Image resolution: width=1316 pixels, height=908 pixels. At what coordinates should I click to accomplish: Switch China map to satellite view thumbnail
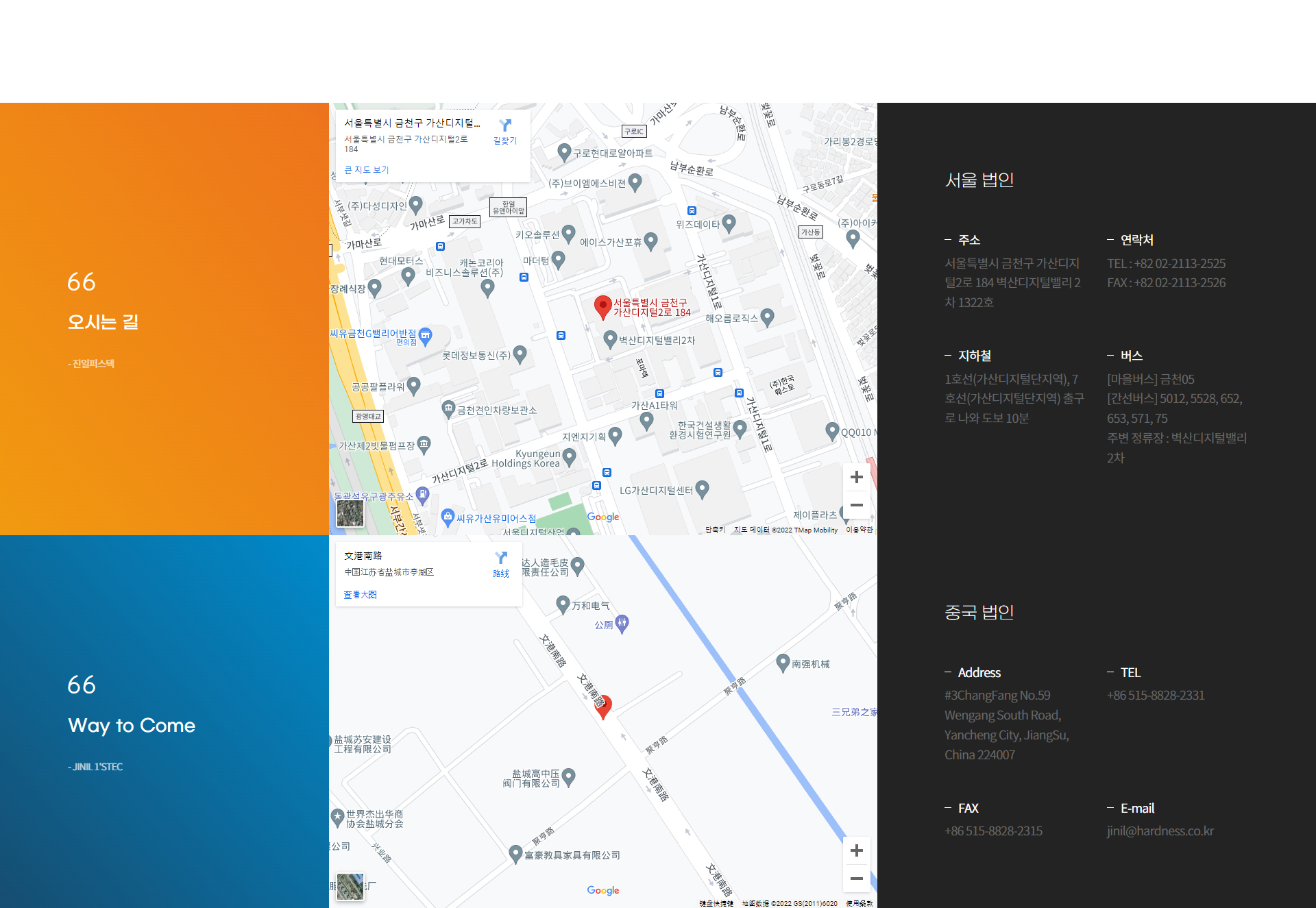click(x=350, y=886)
